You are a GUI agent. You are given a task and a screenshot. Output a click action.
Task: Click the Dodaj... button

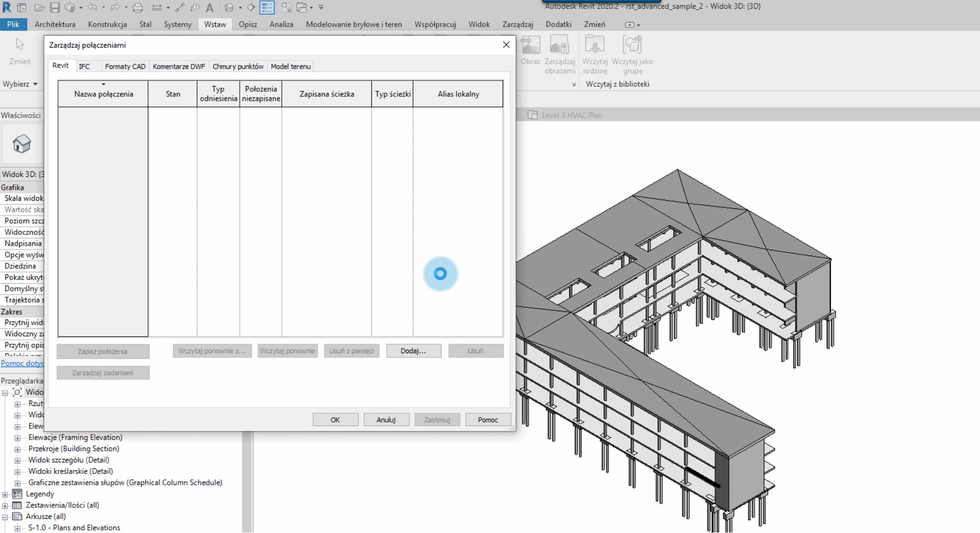point(413,351)
